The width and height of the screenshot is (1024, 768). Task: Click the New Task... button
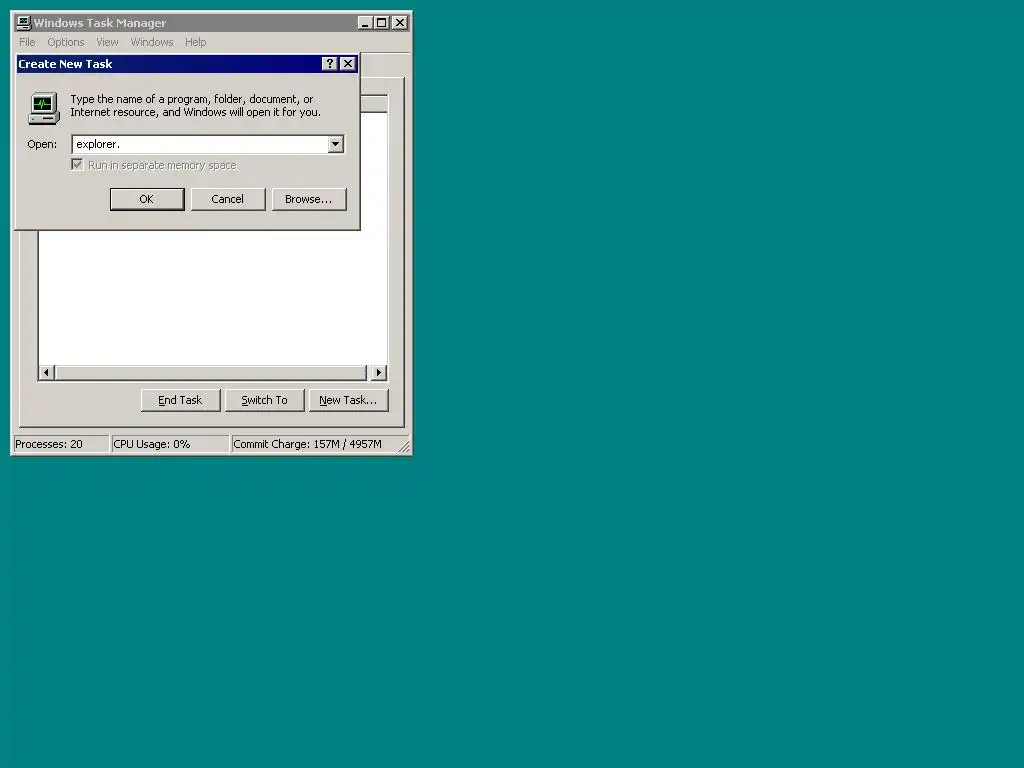click(348, 400)
